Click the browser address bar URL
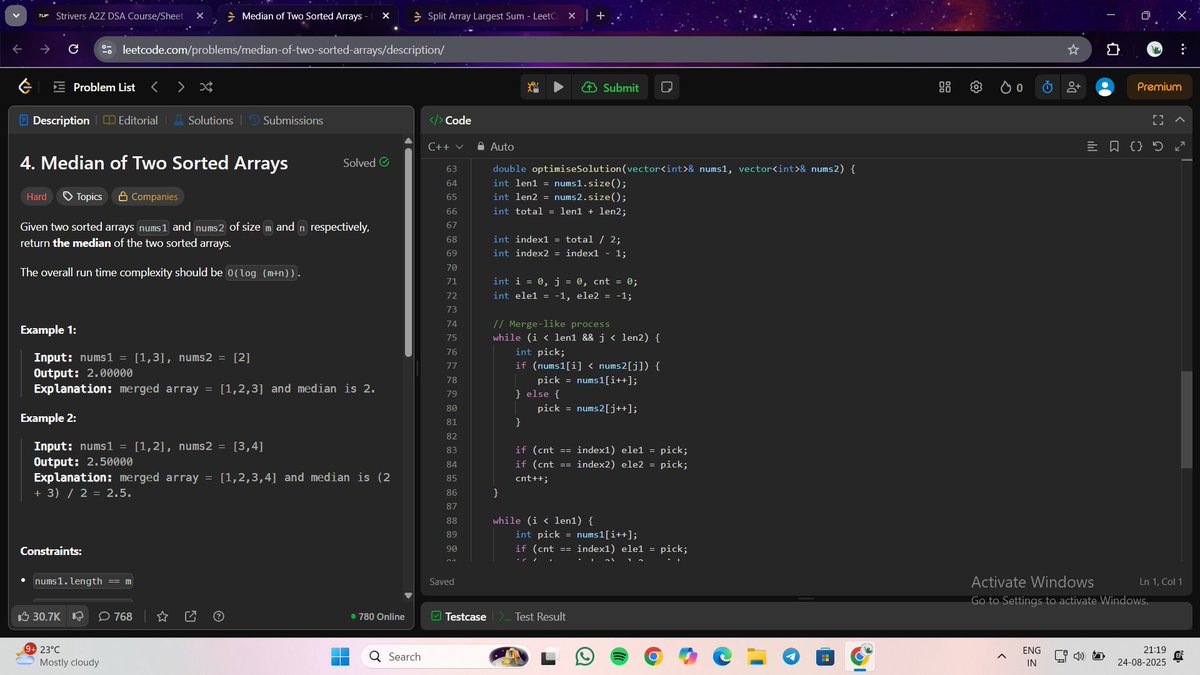This screenshot has width=1200, height=675. (x=283, y=49)
